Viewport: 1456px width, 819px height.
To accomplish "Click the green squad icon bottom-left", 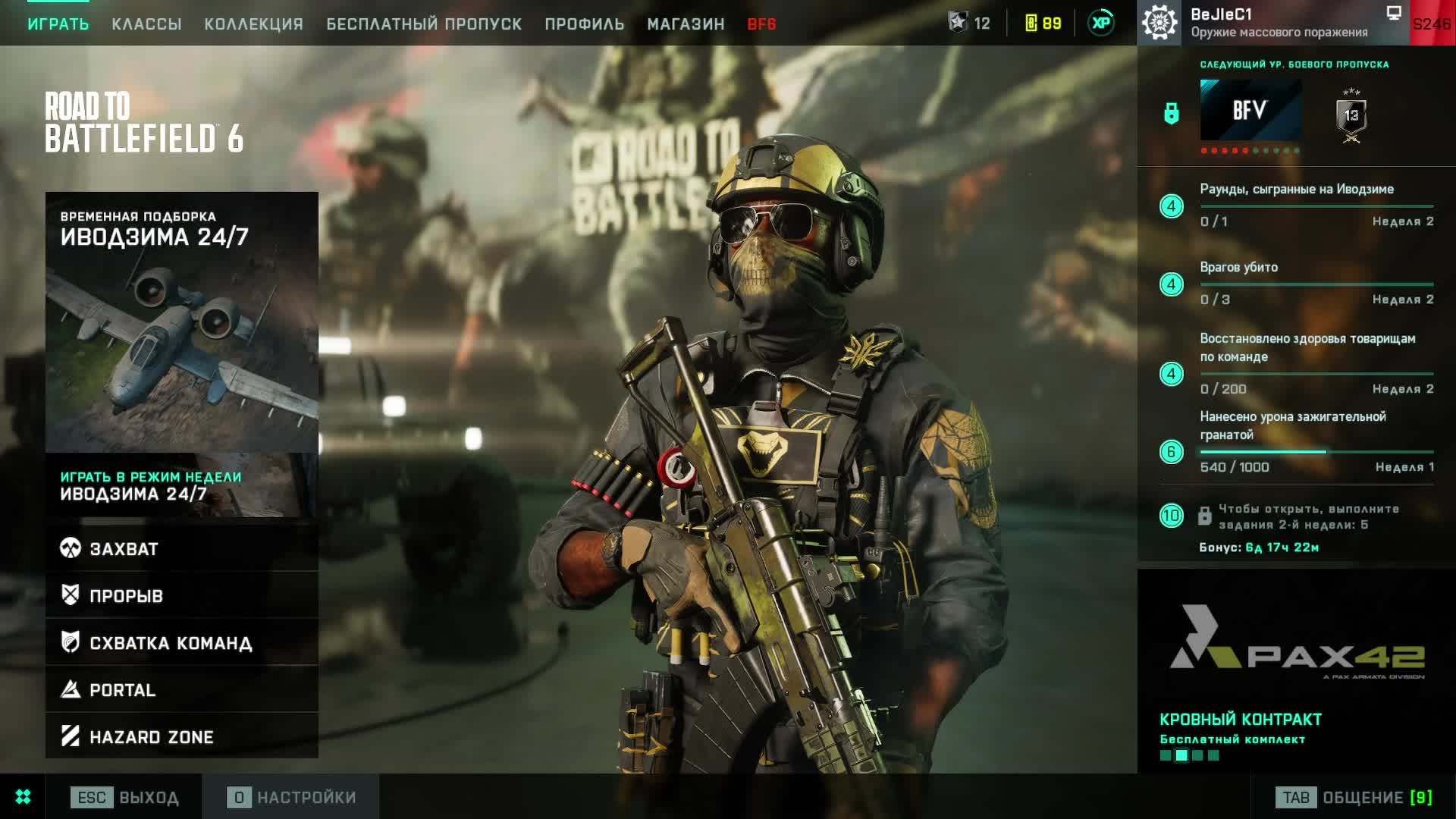I will click(x=23, y=797).
